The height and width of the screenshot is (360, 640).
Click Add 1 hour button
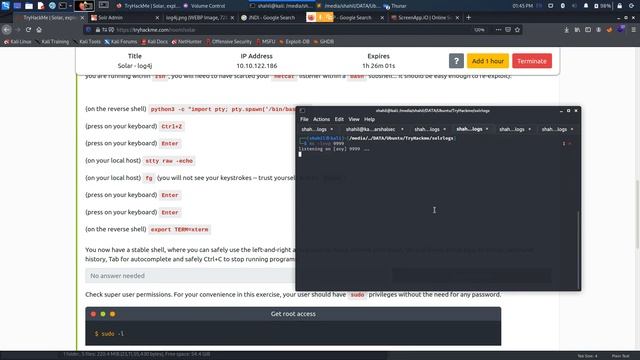488,61
